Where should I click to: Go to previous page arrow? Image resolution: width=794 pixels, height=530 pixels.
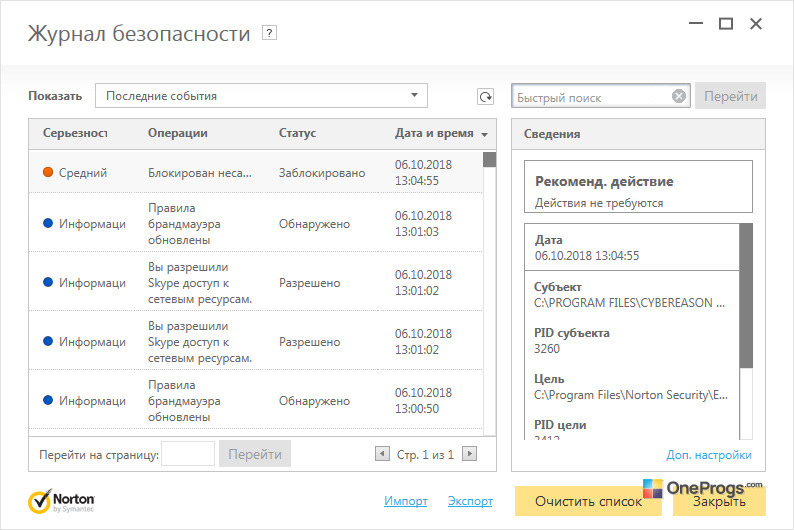click(x=382, y=454)
